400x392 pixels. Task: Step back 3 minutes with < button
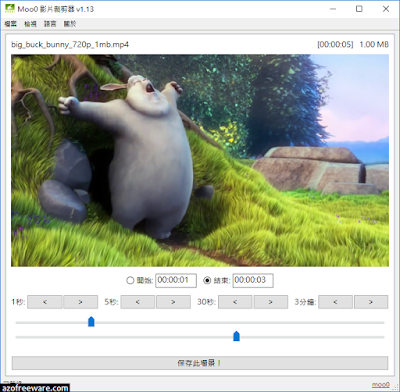pos(335,302)
